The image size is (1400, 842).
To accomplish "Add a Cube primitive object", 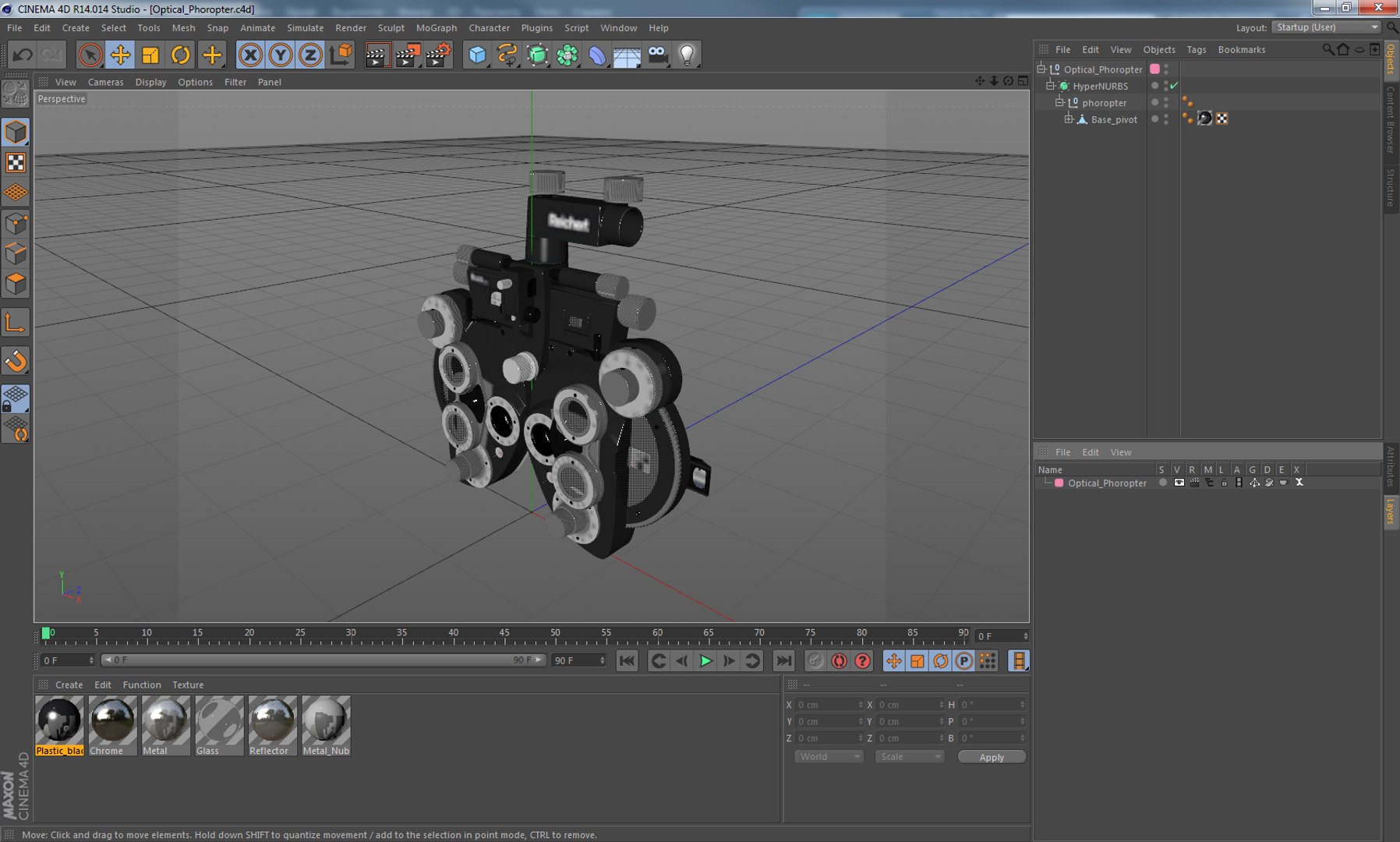I will 477,55.
